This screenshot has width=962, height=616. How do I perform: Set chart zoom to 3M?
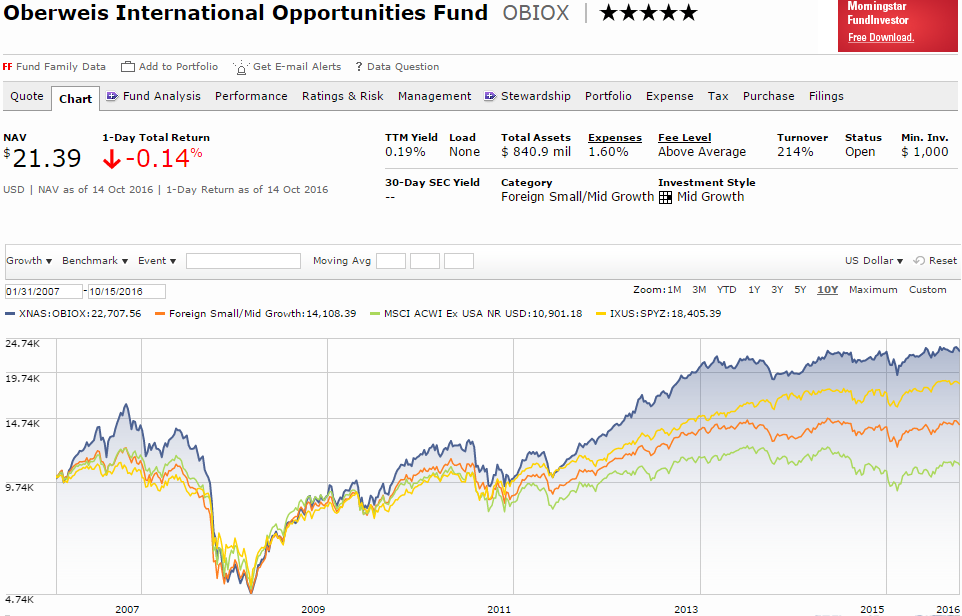click(x=699, y=290)
